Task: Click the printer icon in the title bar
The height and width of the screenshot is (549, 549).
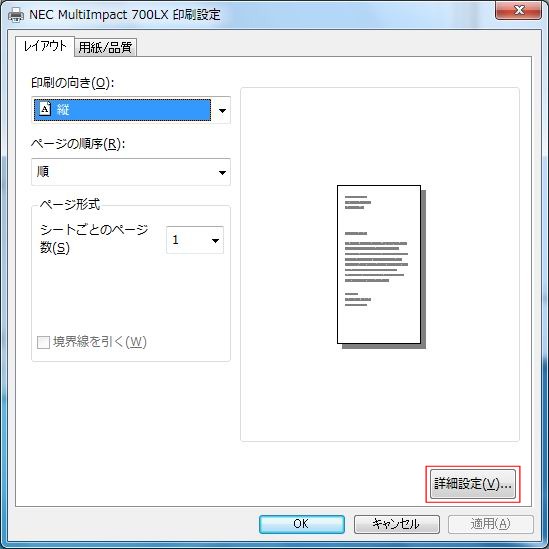Action: (16, 14)
